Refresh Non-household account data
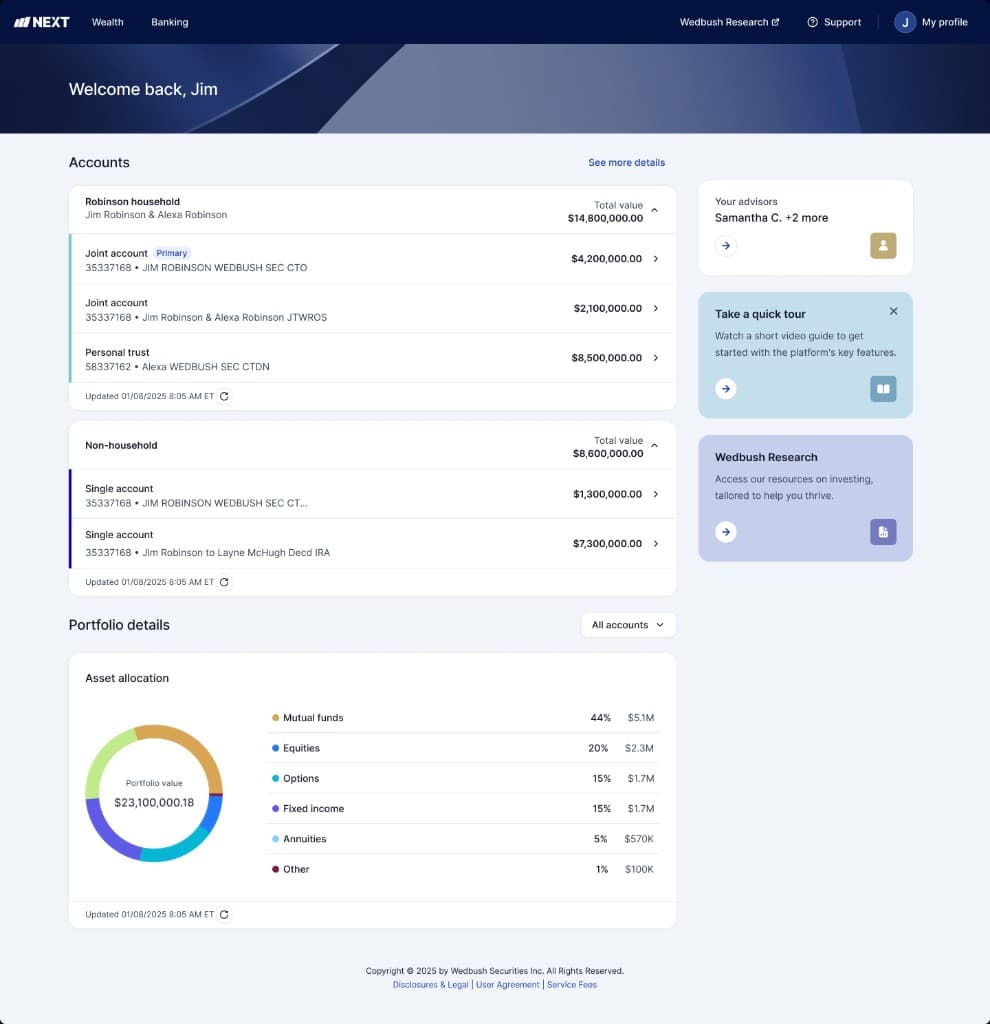Screen dimensions: 990x1024 click(x=224, y=582)
